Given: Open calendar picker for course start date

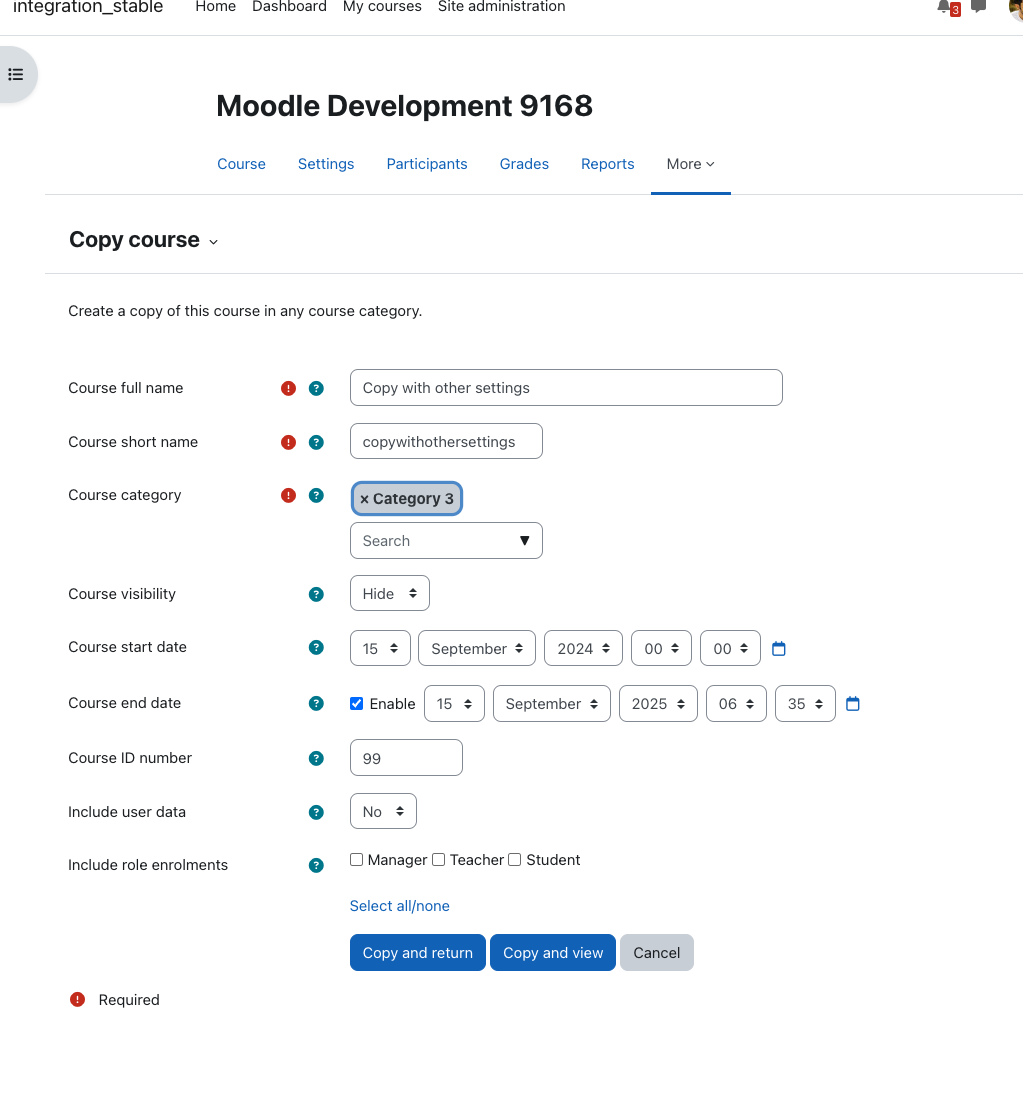Looking at the screenshot, I should (x=779, y=649).
